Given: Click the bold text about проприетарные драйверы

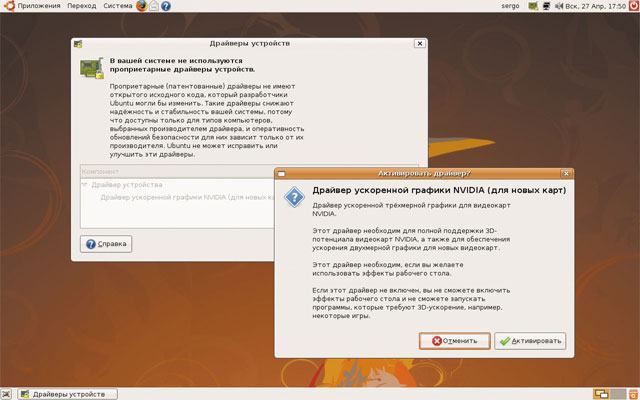Looking at the screenshot, I should 182,65.
